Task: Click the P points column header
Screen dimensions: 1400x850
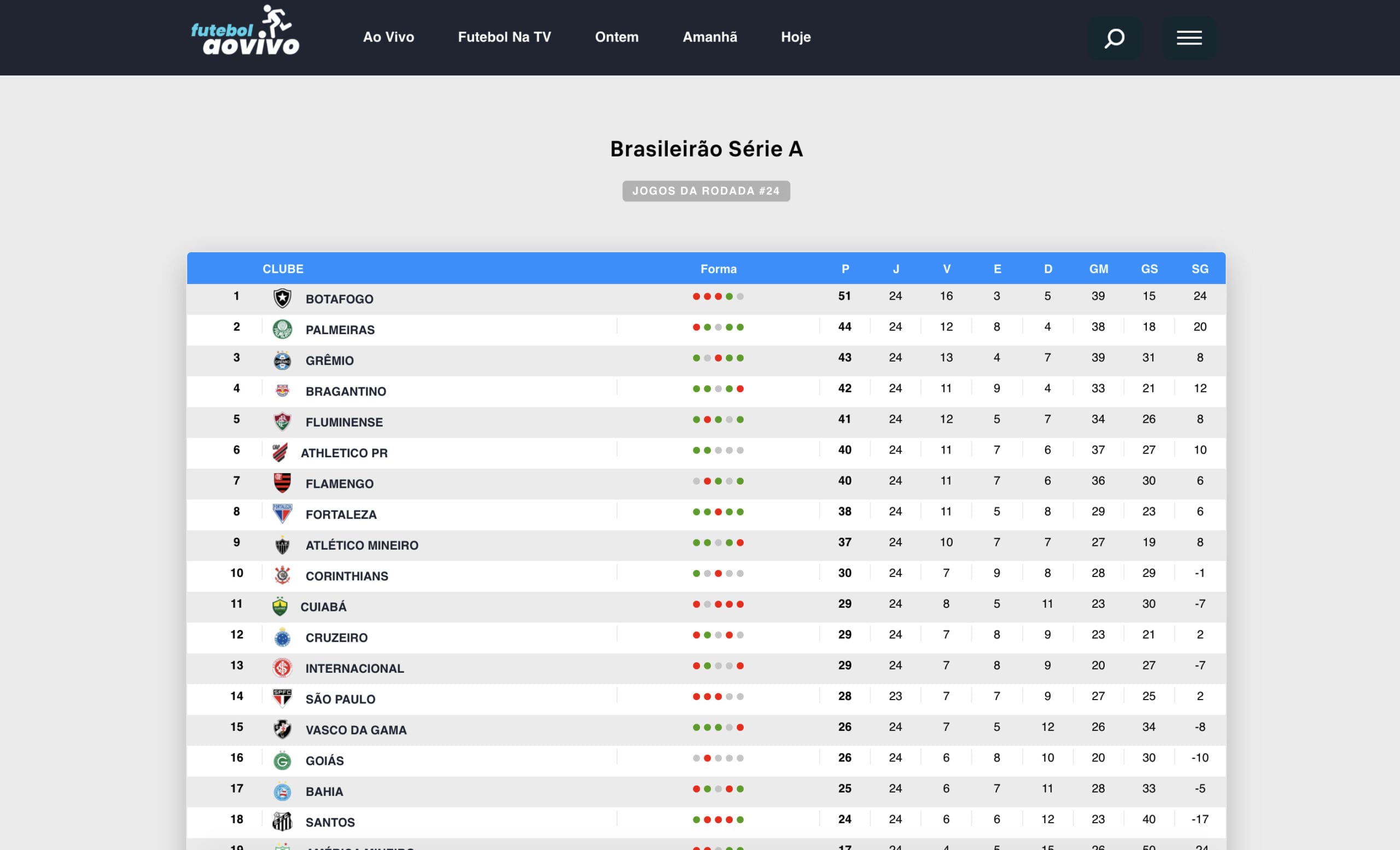Action: coord(845,269)
